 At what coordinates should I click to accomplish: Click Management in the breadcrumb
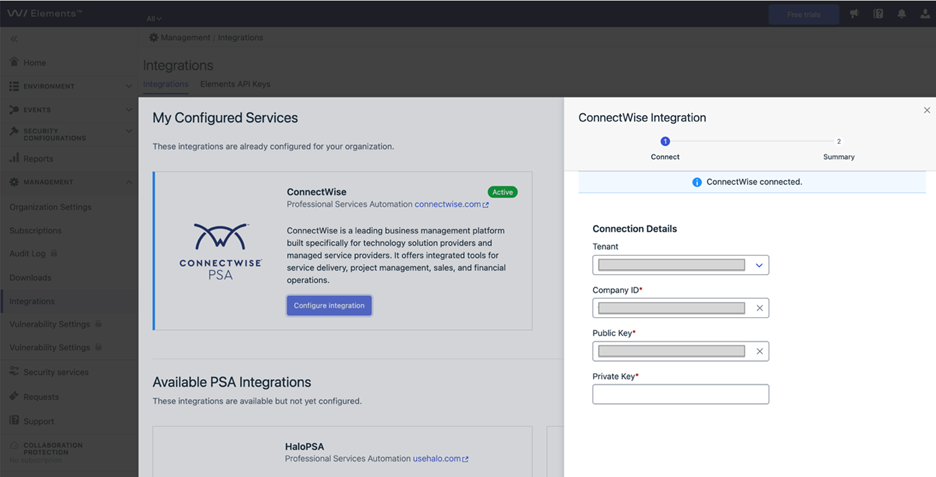coord(186,38)
